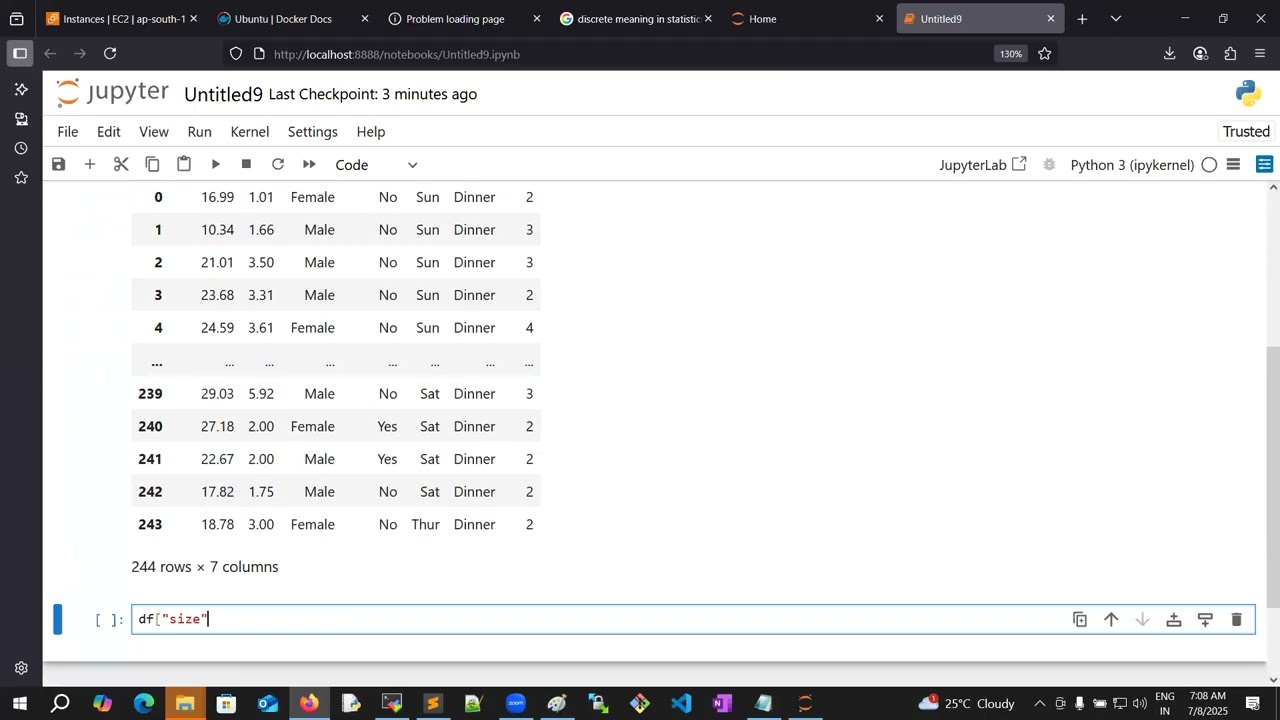Rename notebook by clicking Untitled9 title

click(223, 94)
